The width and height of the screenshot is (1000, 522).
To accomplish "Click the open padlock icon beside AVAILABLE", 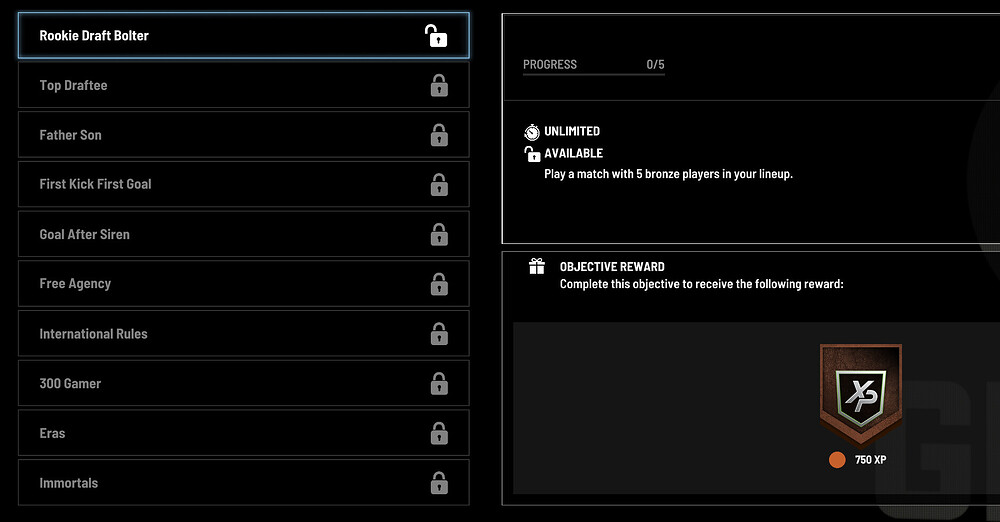I will (532, 154).
